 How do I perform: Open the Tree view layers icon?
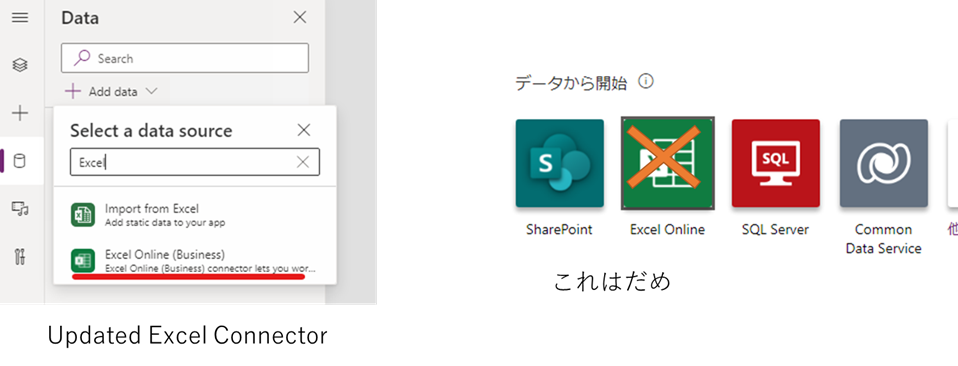coord(20,64)
